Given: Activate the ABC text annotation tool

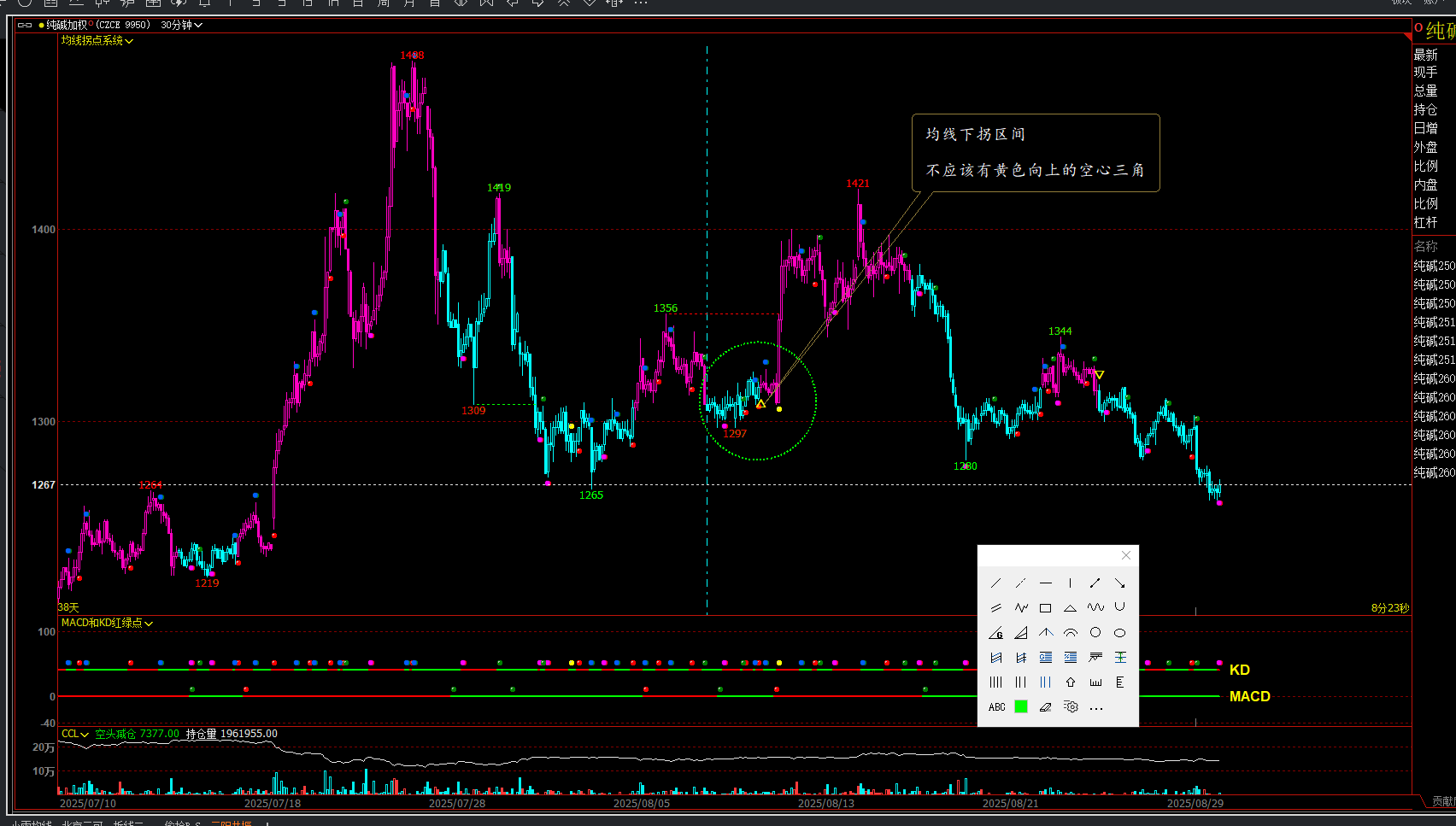Looking at the screenshot, I should pyautogui.click(x=996, y=707).
